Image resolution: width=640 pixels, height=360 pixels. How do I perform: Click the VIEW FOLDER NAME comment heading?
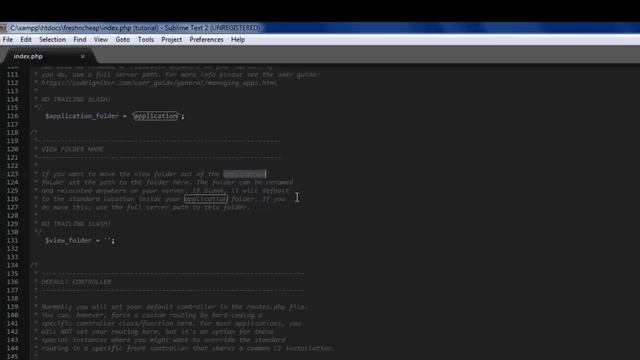tap(72, 149)
